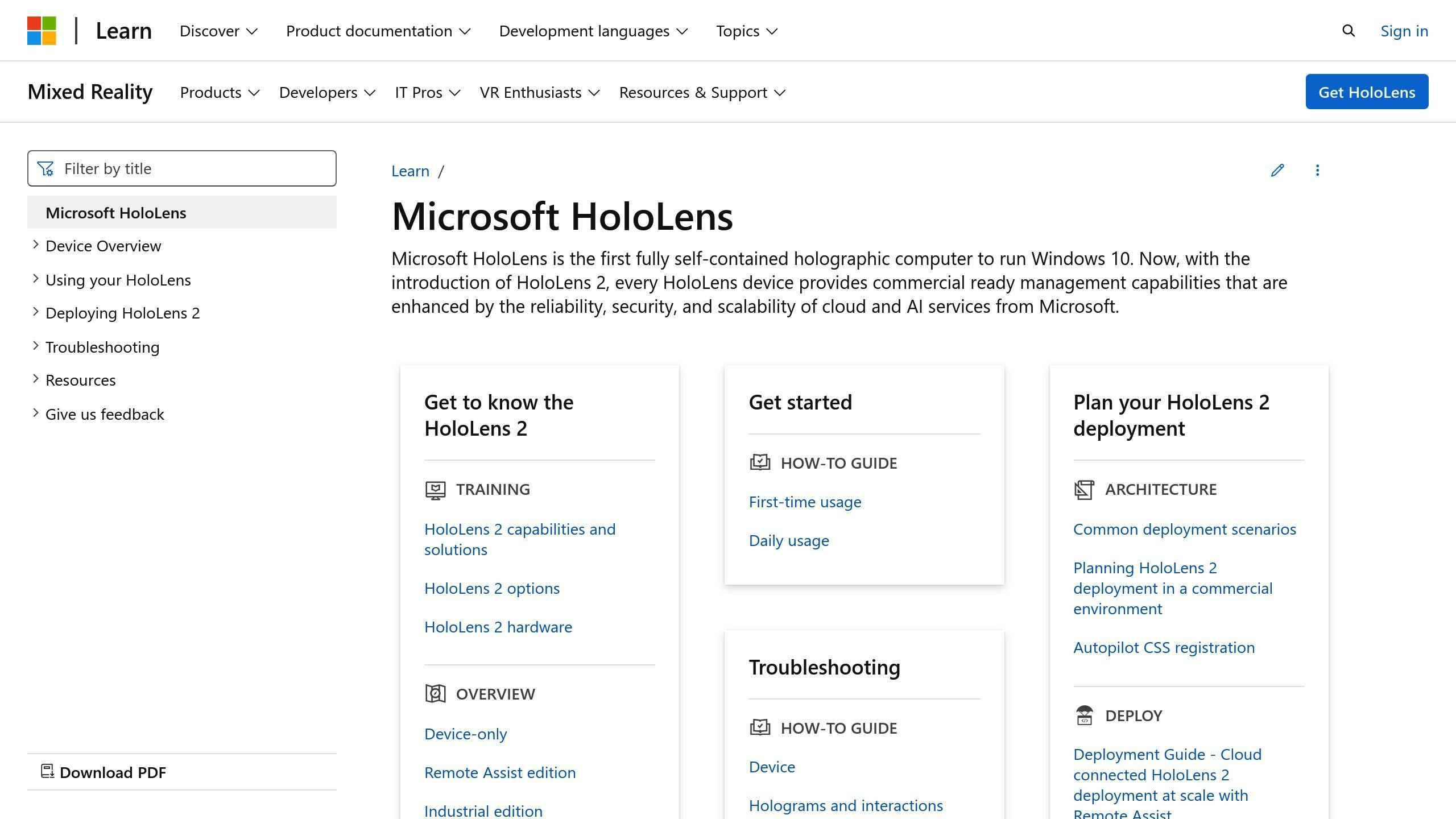Viewport: 1456px width, 819px height.
Task: Click the Architecture section icon
Action: point(1084,490)
